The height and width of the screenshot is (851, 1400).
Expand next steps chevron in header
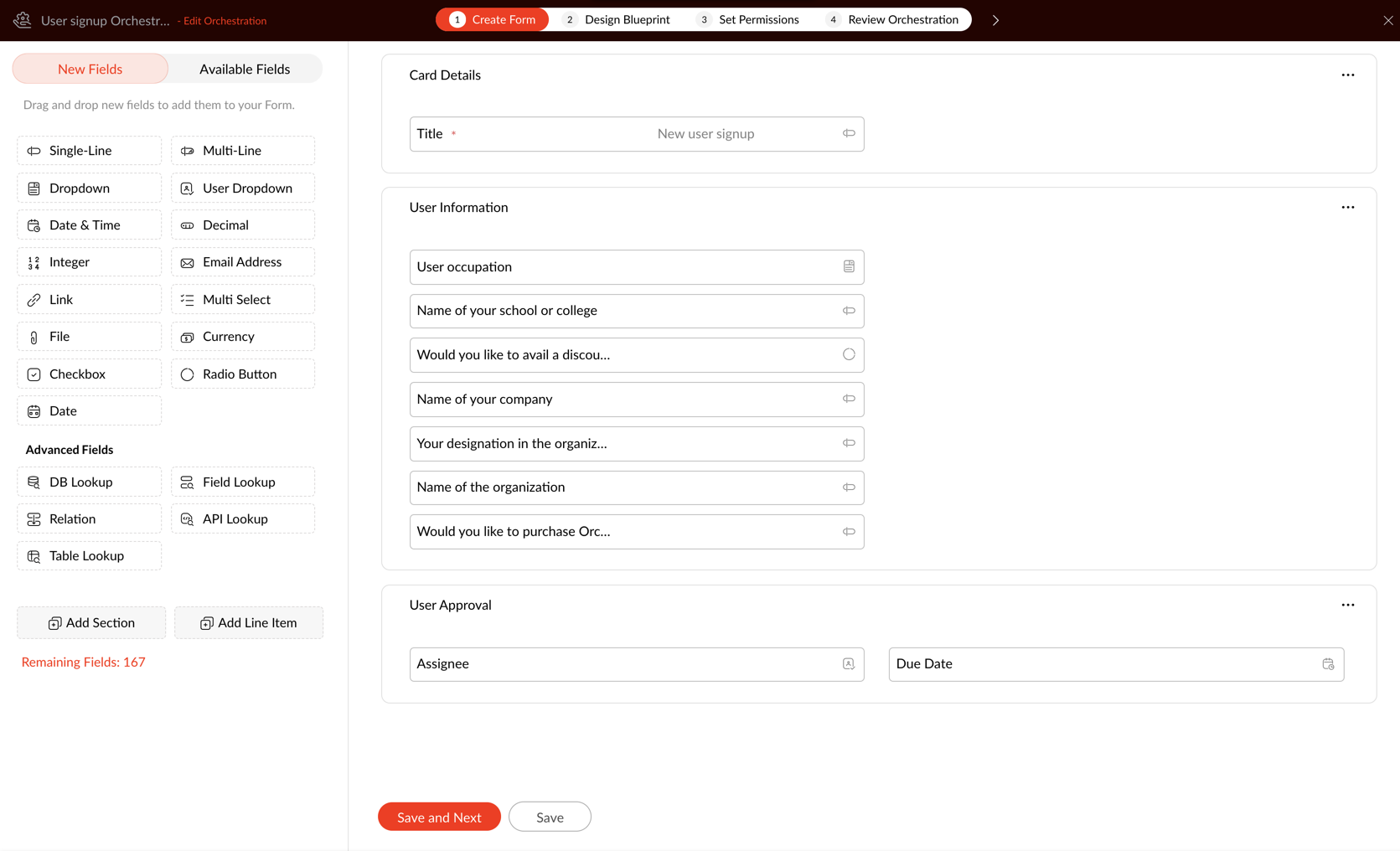point(995,20)
